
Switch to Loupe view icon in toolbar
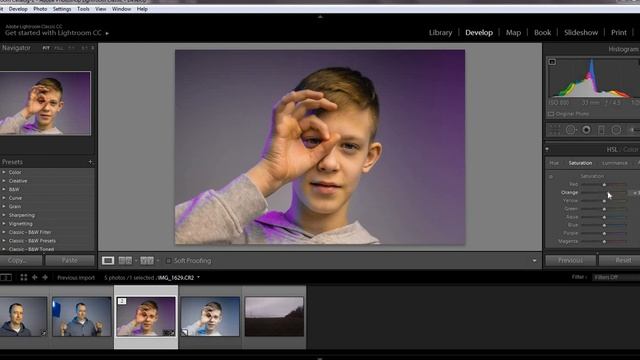click(x=108, y=260)
